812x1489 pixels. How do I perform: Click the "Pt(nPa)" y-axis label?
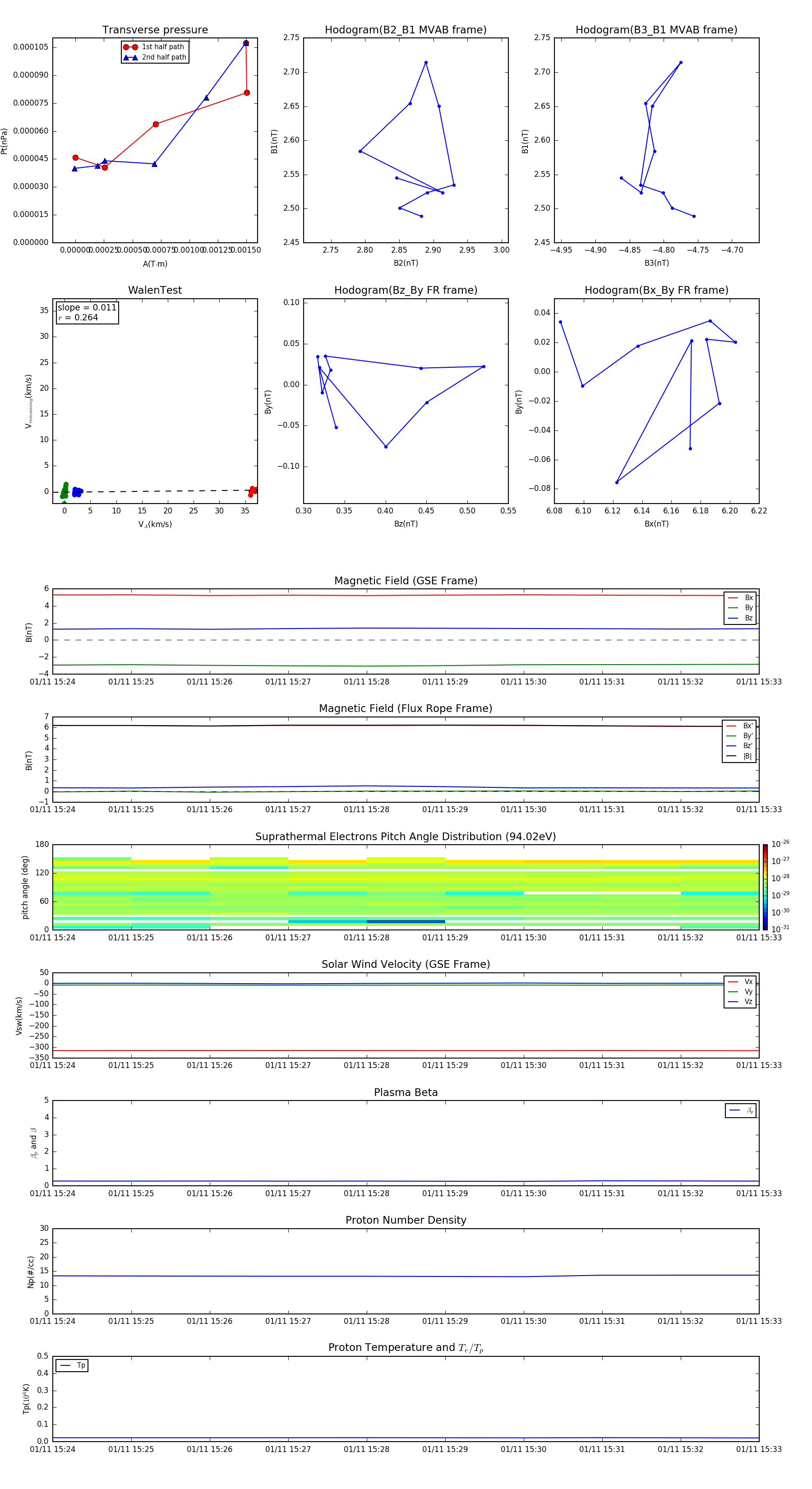(5, 140)
